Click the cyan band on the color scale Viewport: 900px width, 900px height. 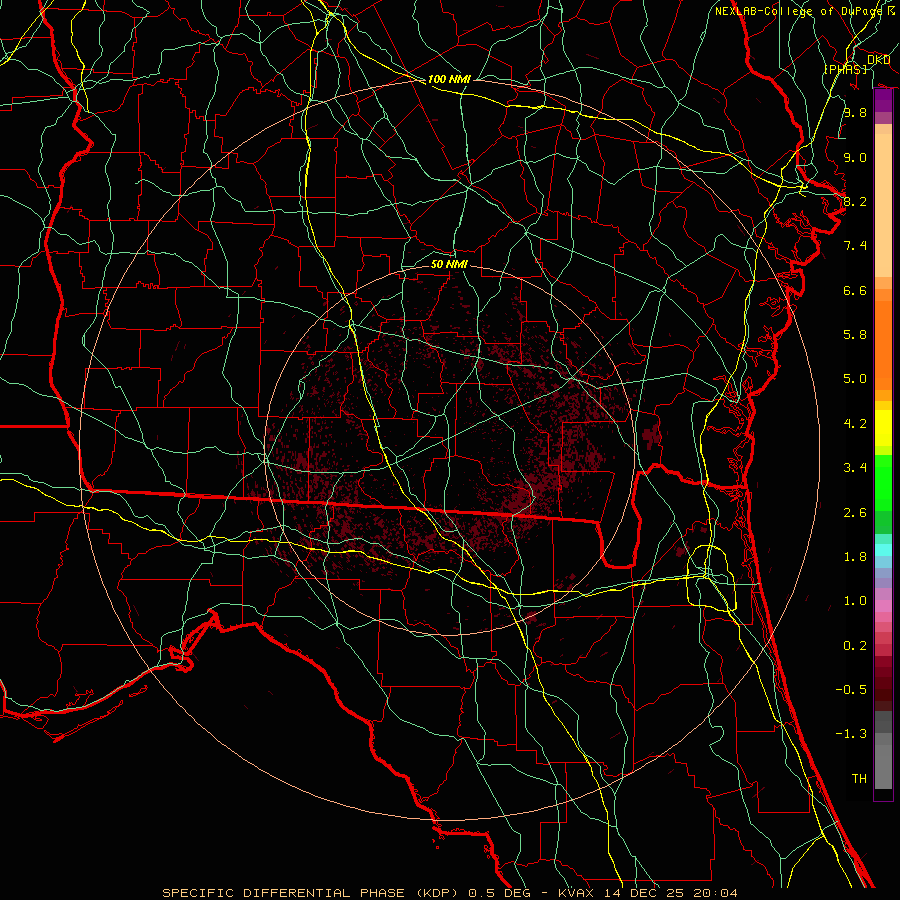click(x=883, y=550)
